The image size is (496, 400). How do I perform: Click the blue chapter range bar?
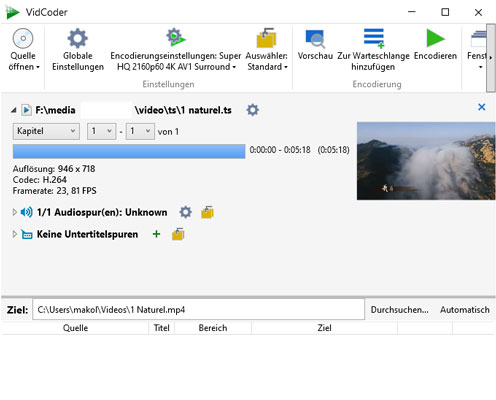coord(129,151)
